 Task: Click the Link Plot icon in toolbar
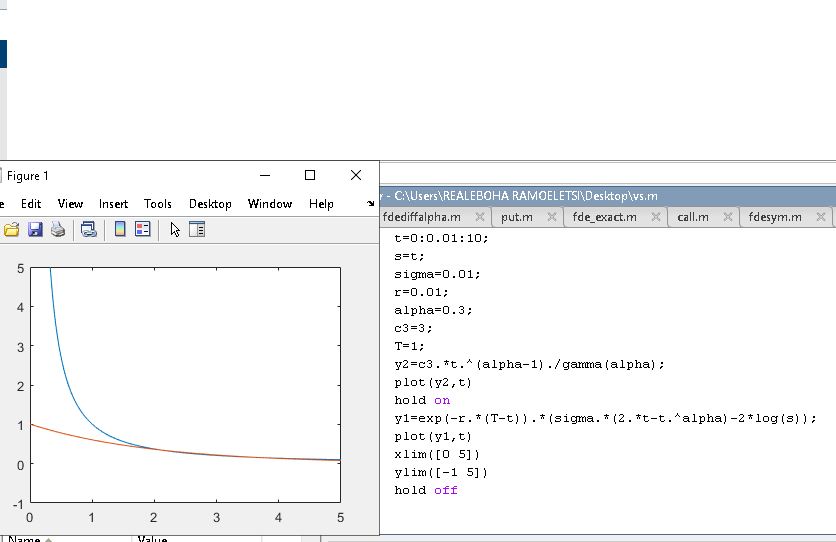point(89,230)
